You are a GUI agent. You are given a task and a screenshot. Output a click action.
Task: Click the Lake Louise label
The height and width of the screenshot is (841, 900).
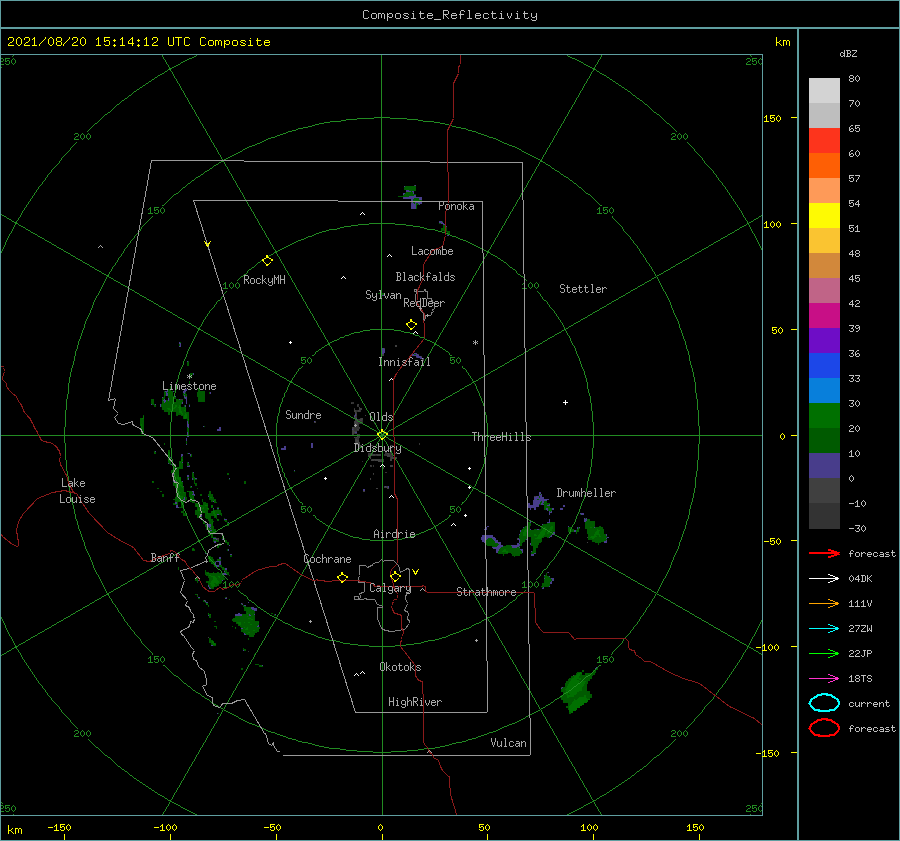point(77,491)
